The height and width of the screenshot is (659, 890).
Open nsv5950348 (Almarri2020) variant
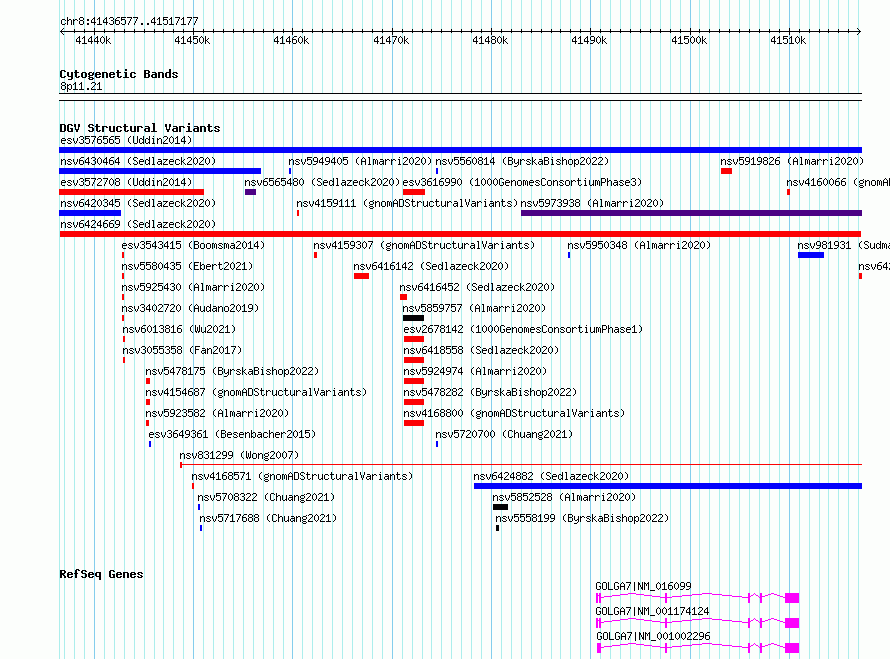[x=639, y=245]
